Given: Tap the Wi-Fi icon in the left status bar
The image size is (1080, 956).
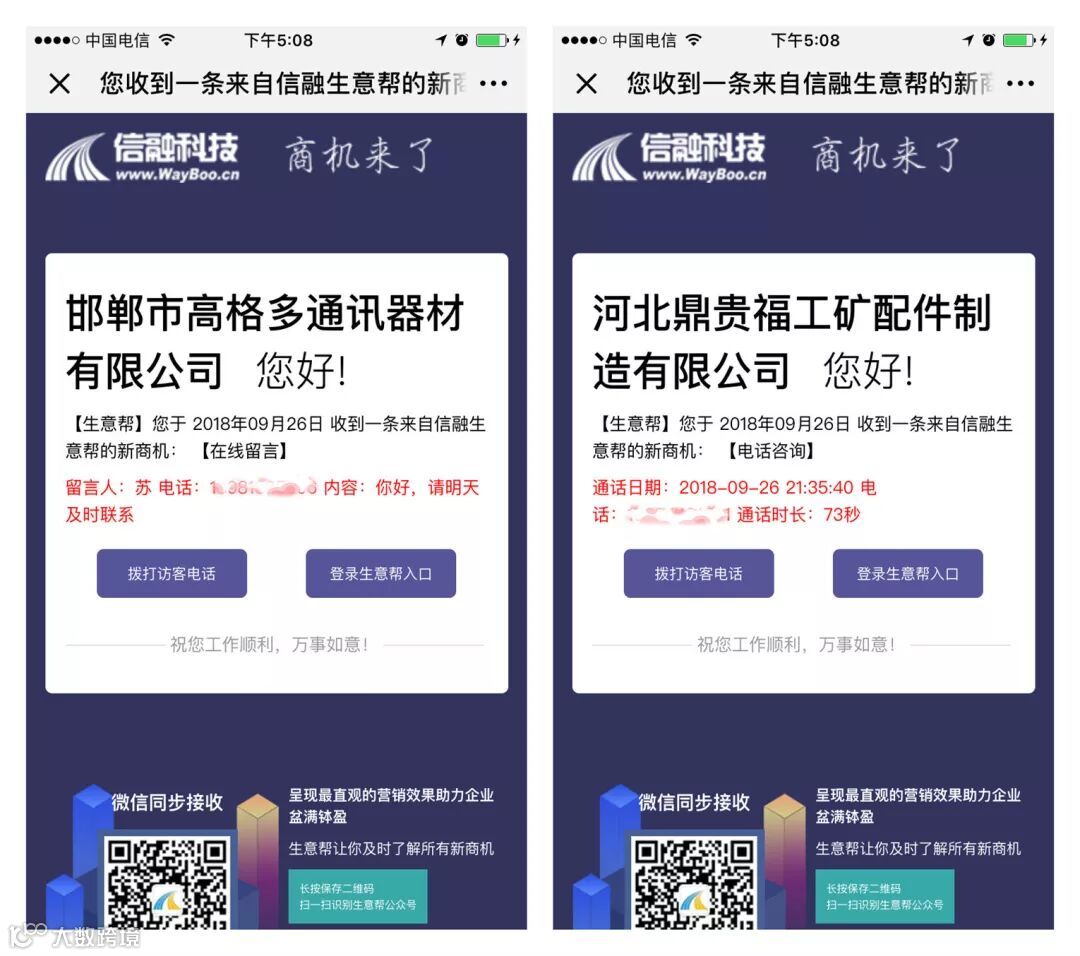Looking at the screenshot, I should point(167,40).
